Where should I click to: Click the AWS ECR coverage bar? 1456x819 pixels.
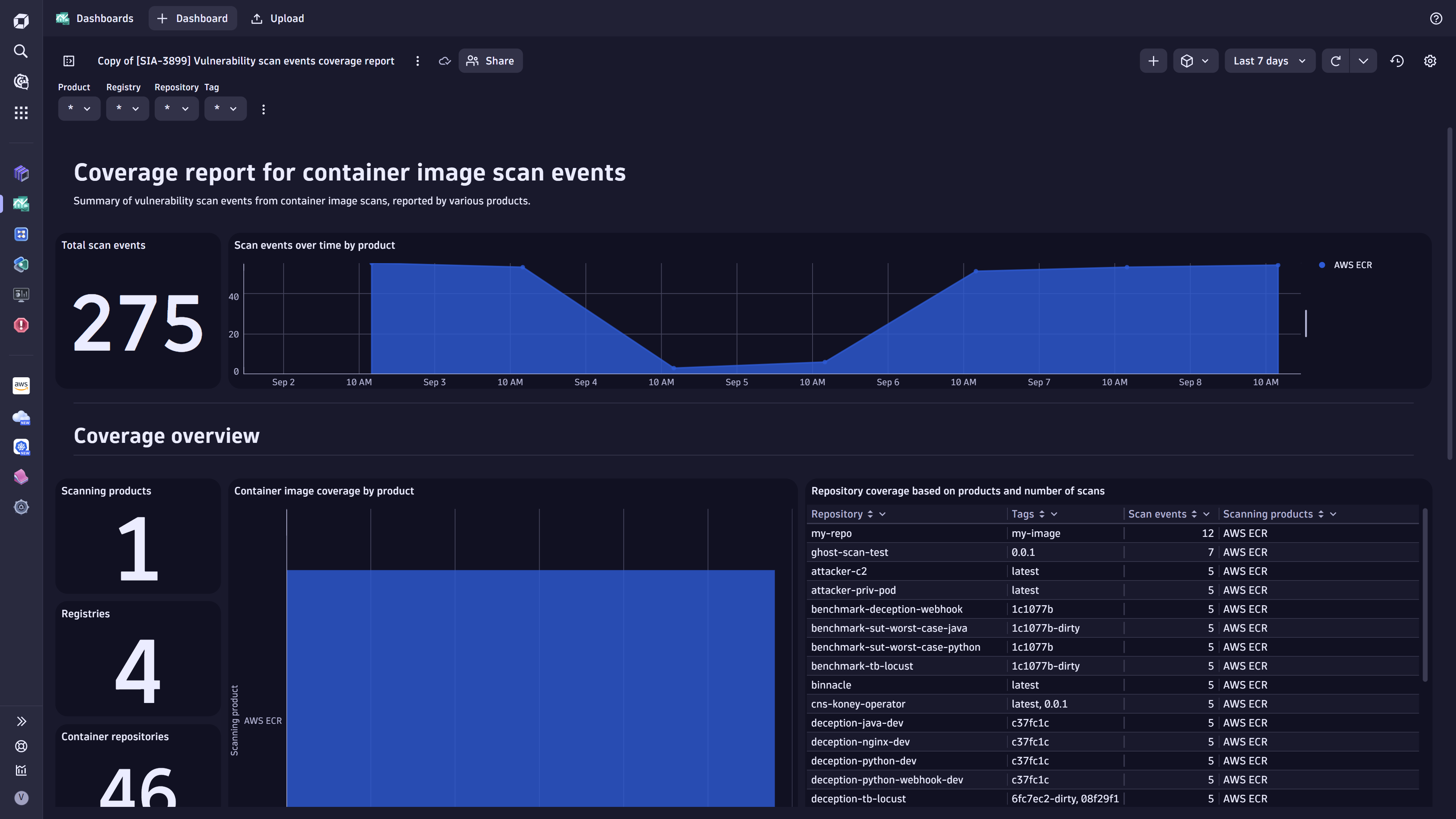[x=530, y=688]
